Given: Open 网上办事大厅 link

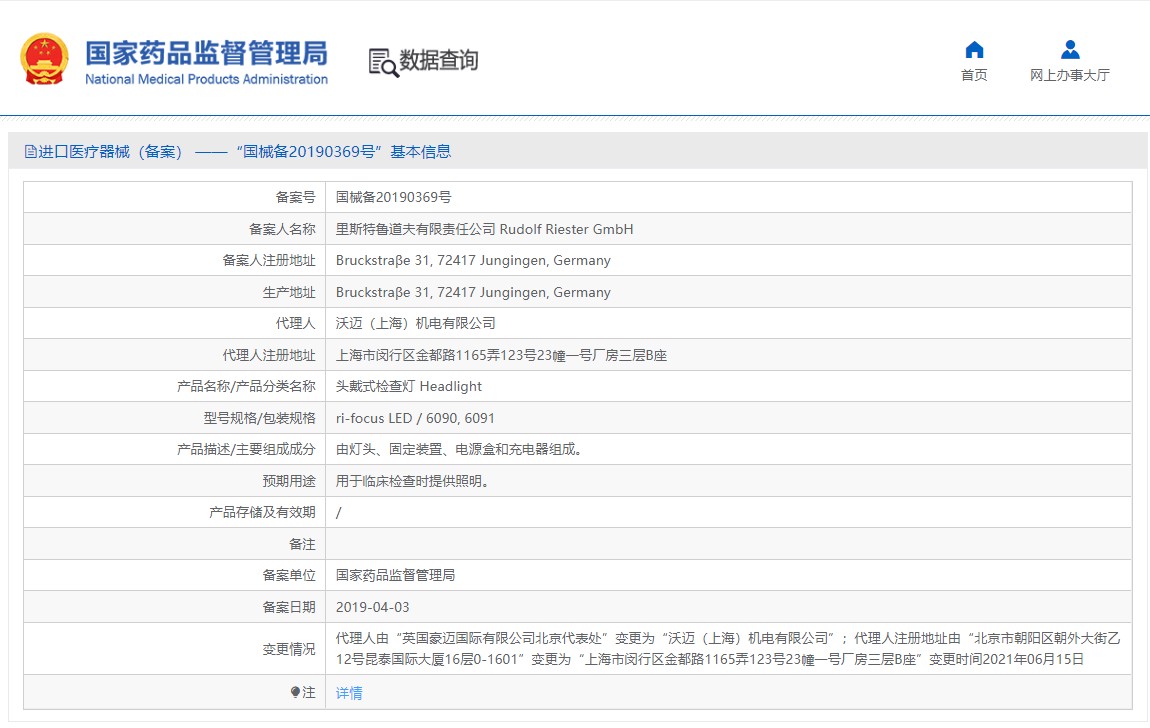Looking at the screenshot, I should (x=1069, y=75).
